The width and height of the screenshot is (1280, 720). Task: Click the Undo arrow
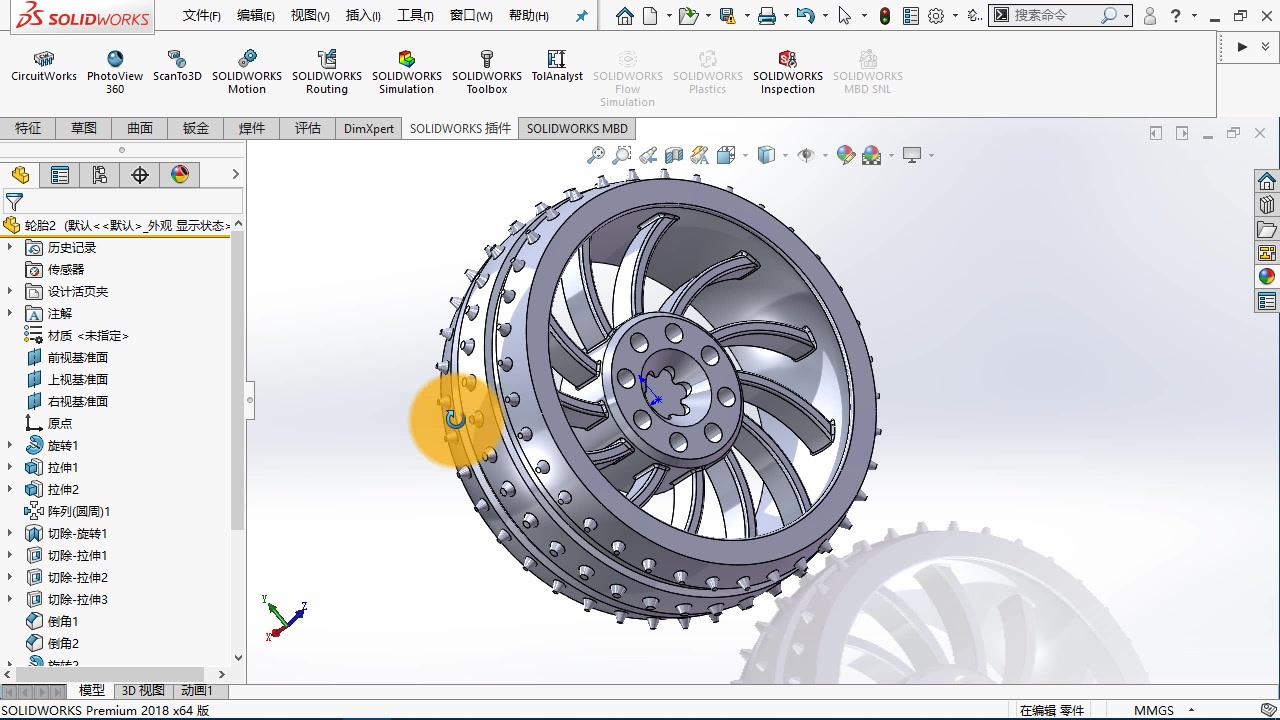(806, 15)
